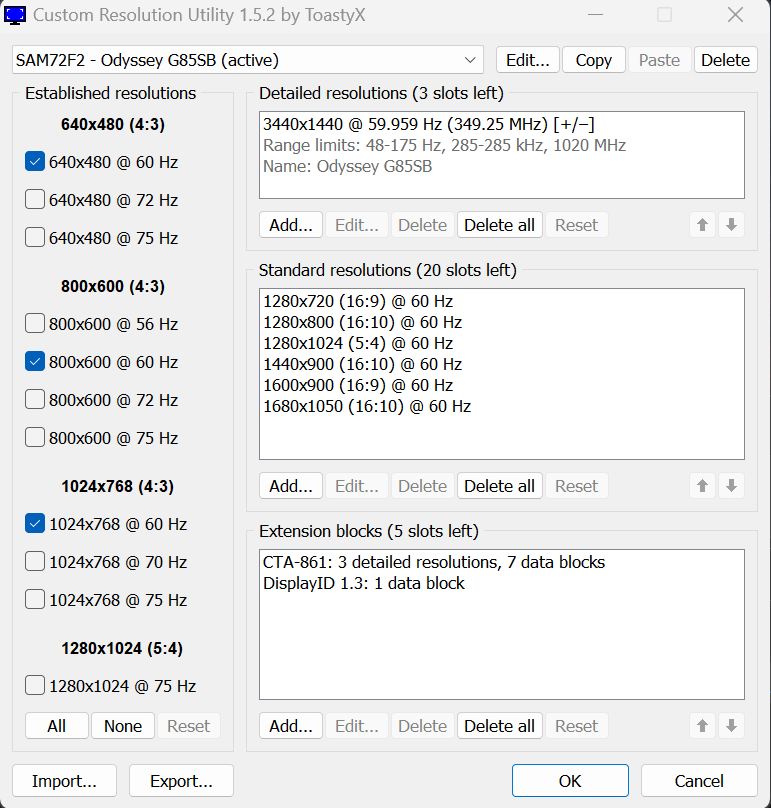
Task: Select None for established resolutions
Action: pyautogui.click(x=123, y=726)
